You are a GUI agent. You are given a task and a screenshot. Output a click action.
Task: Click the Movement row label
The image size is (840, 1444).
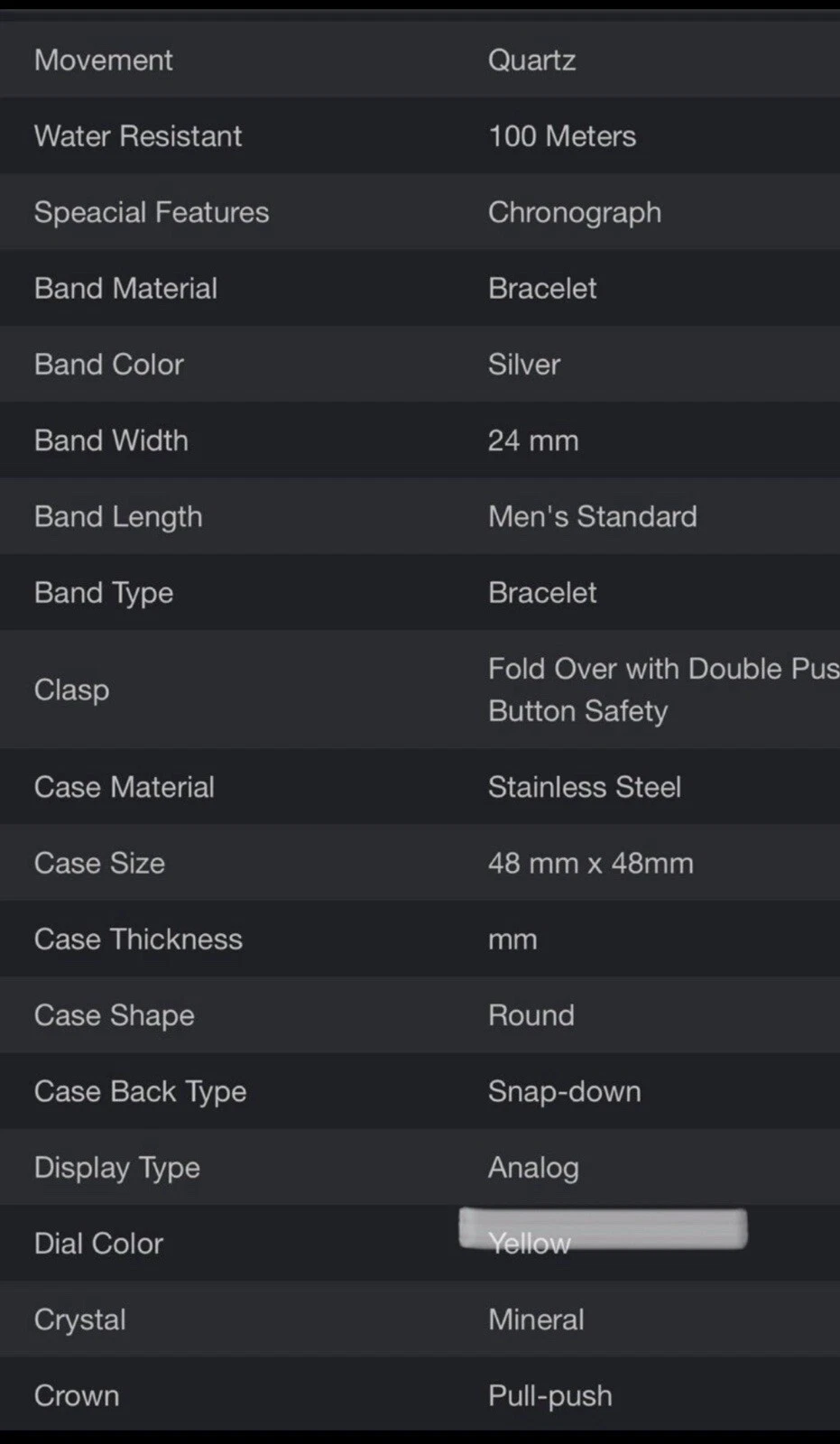click(x=104, y=60)
